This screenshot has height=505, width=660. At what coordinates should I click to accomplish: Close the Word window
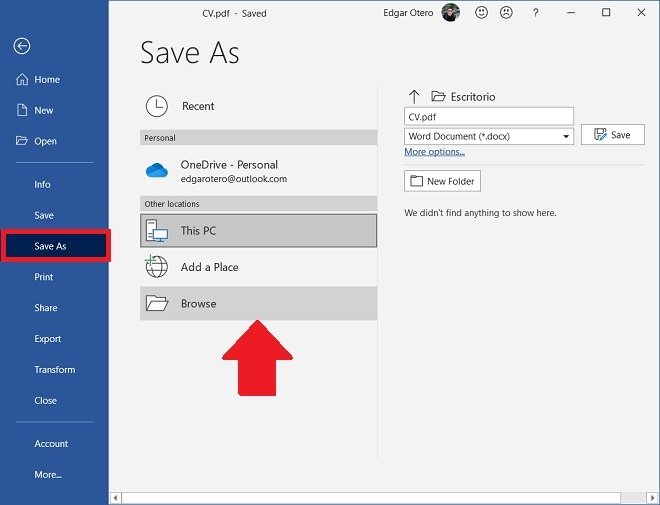coord(641,13)
